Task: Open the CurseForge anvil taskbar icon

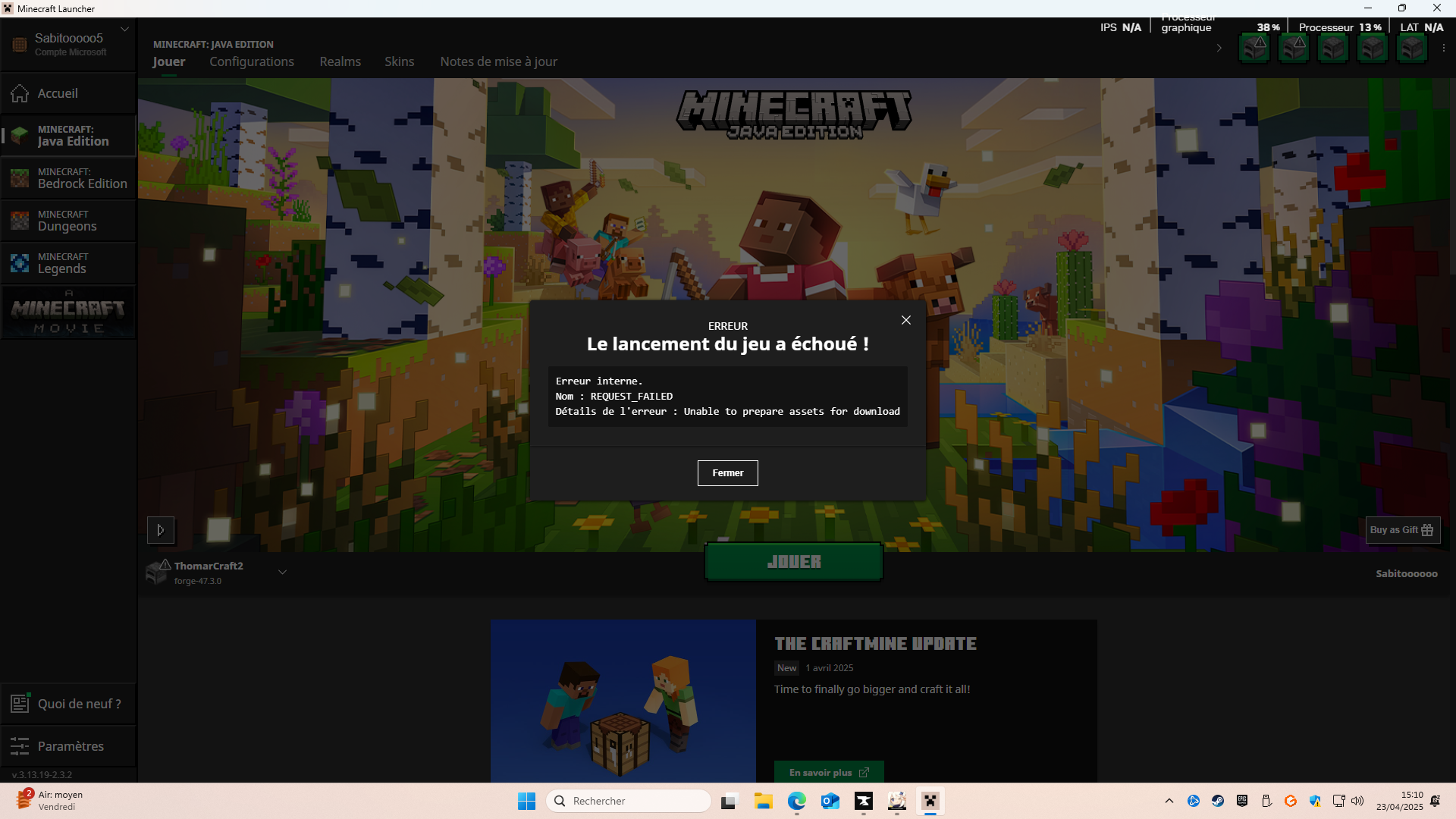Action: click(x=864, y=801)
